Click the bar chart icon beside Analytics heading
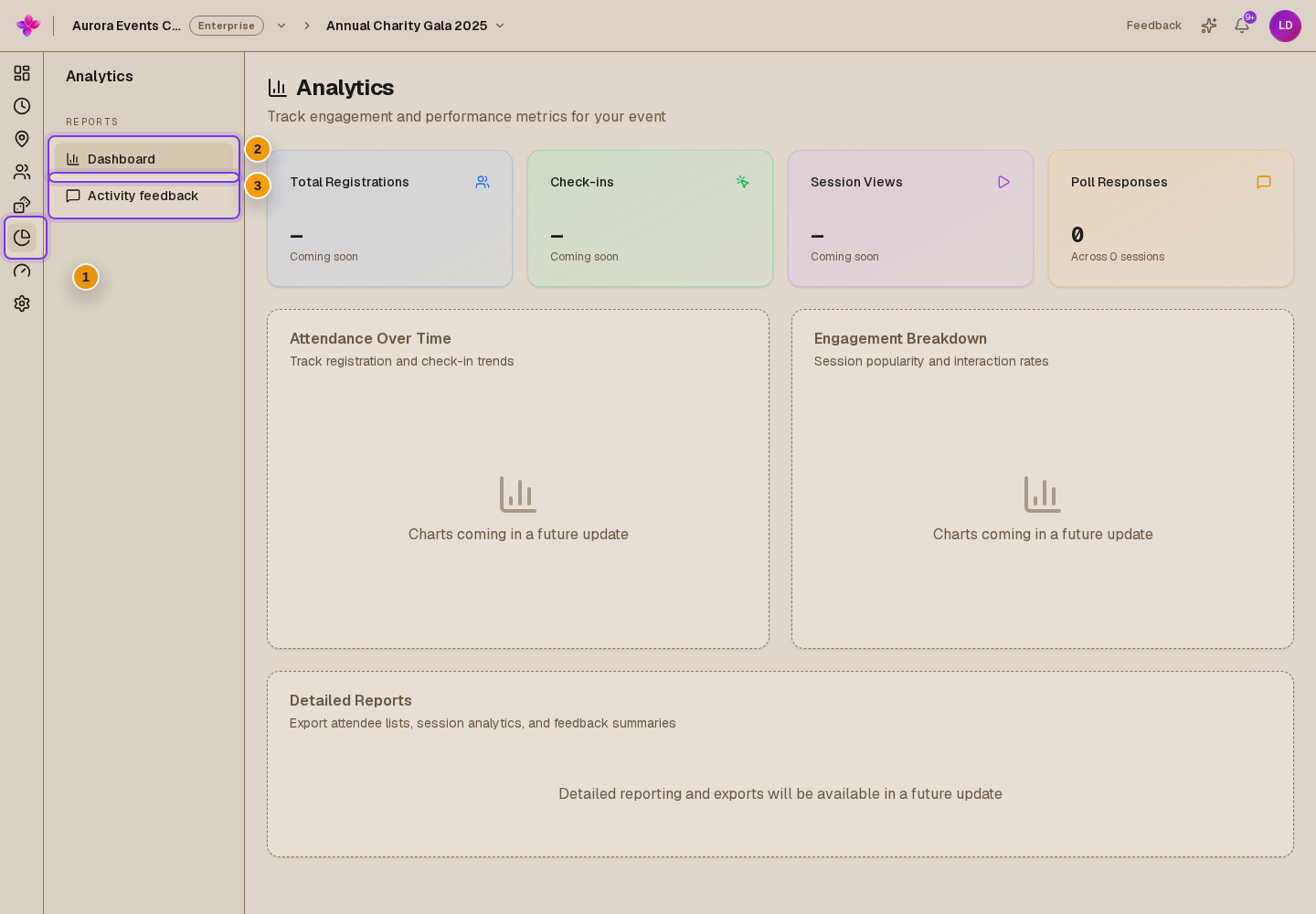 278,88
